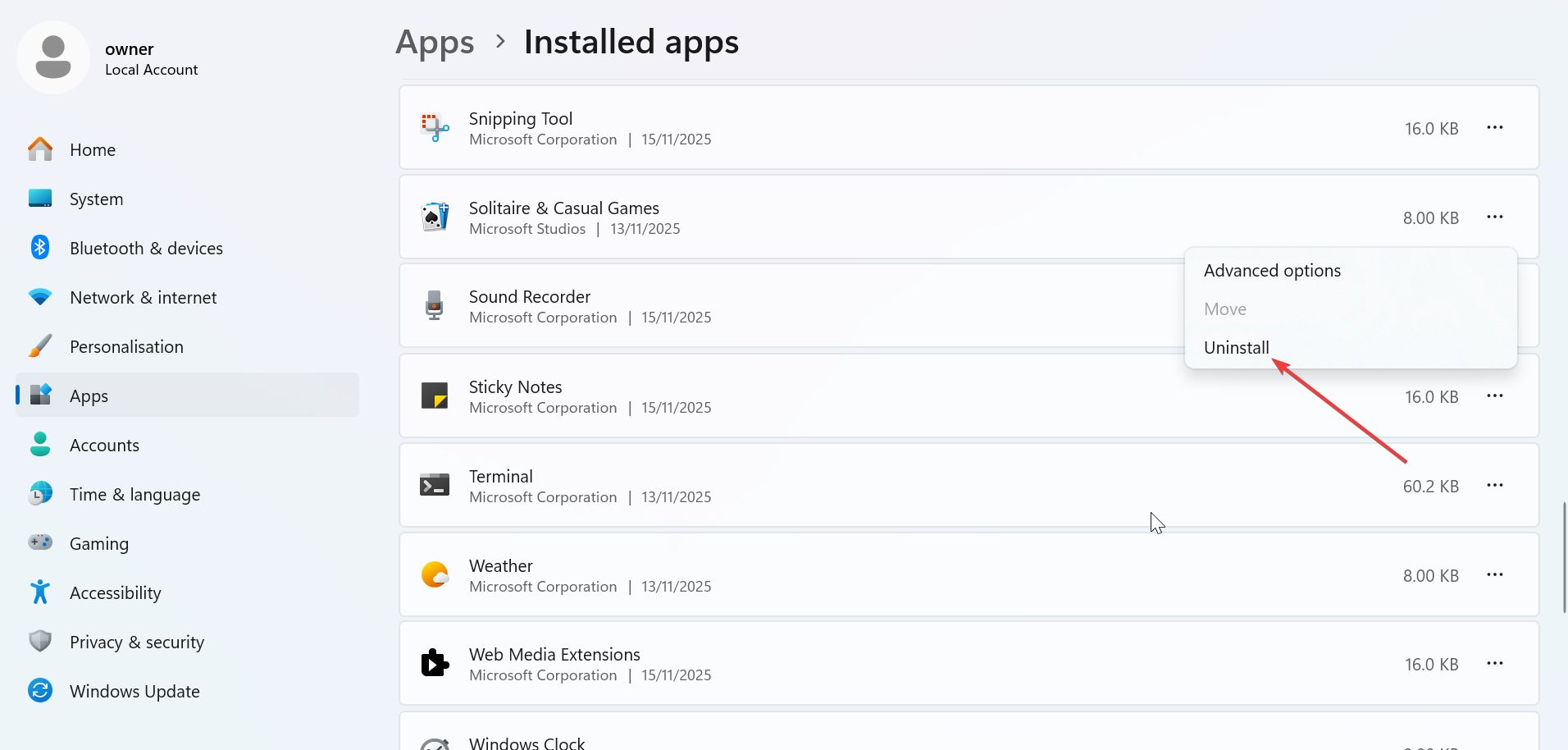The image size is (1568, 750).
Task: Click the Weather app icon
Action: tap(435, 574)
